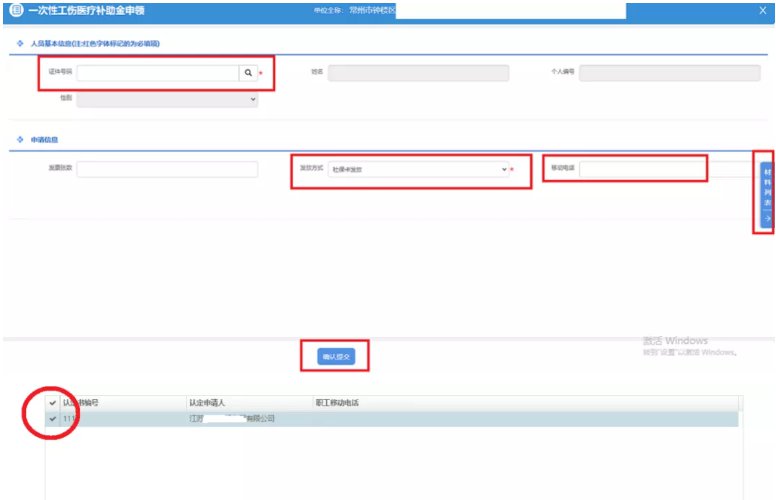This screenshot has width=776, height=500.
Task: Open the 发放方式 dropdown list
Action: (x=418, y=169)
